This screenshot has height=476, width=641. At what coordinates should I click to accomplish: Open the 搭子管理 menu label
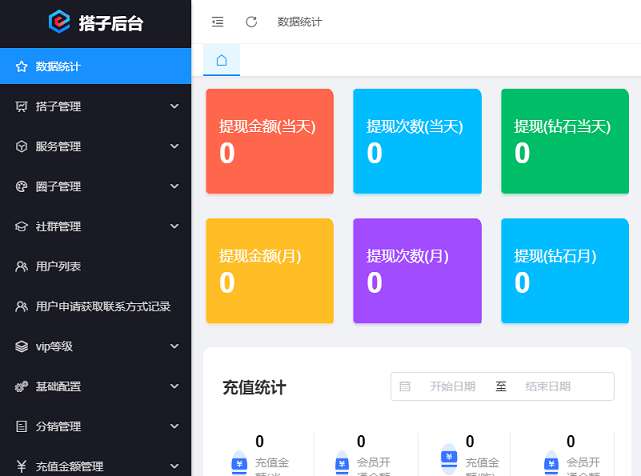pyautogui.click(x=58, y=106)
